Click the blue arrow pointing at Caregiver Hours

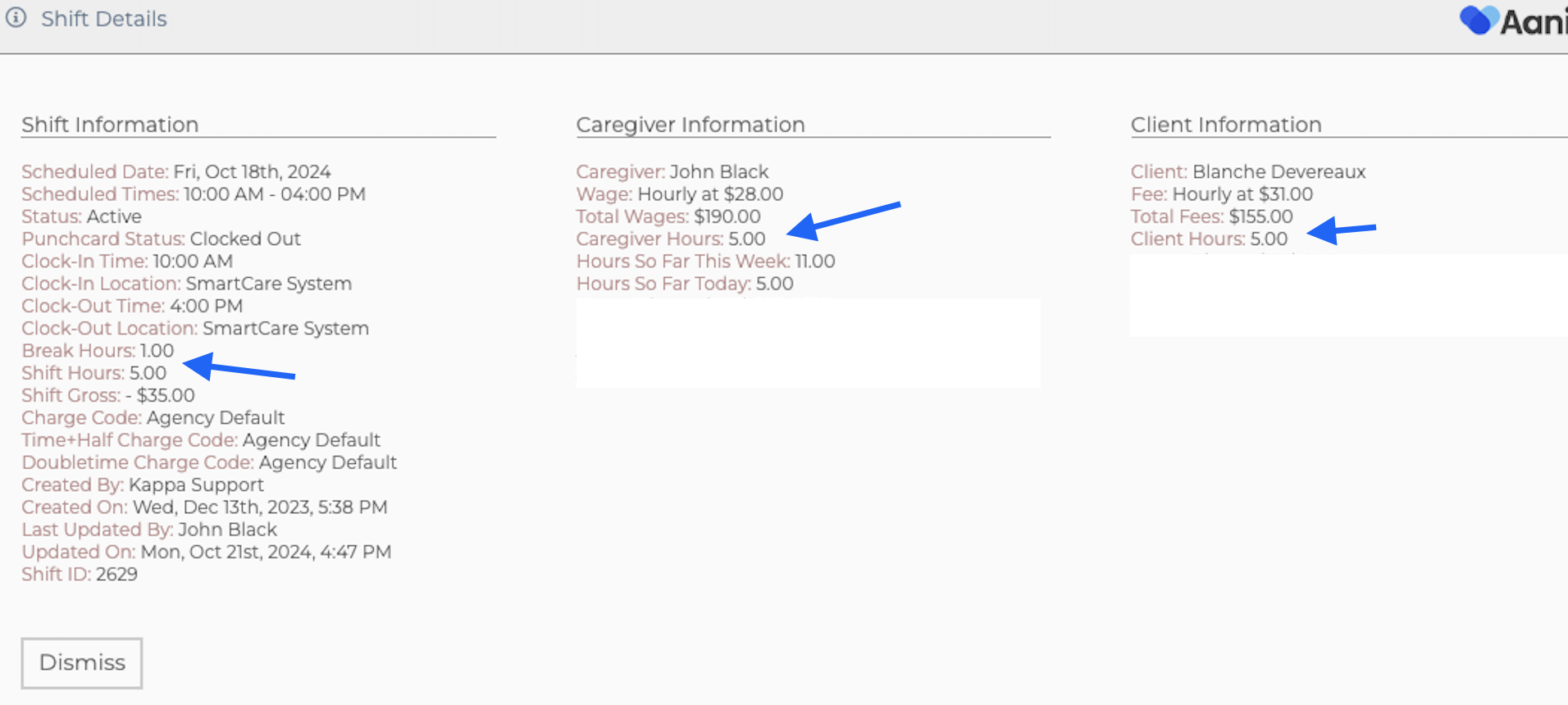[843, 218]
